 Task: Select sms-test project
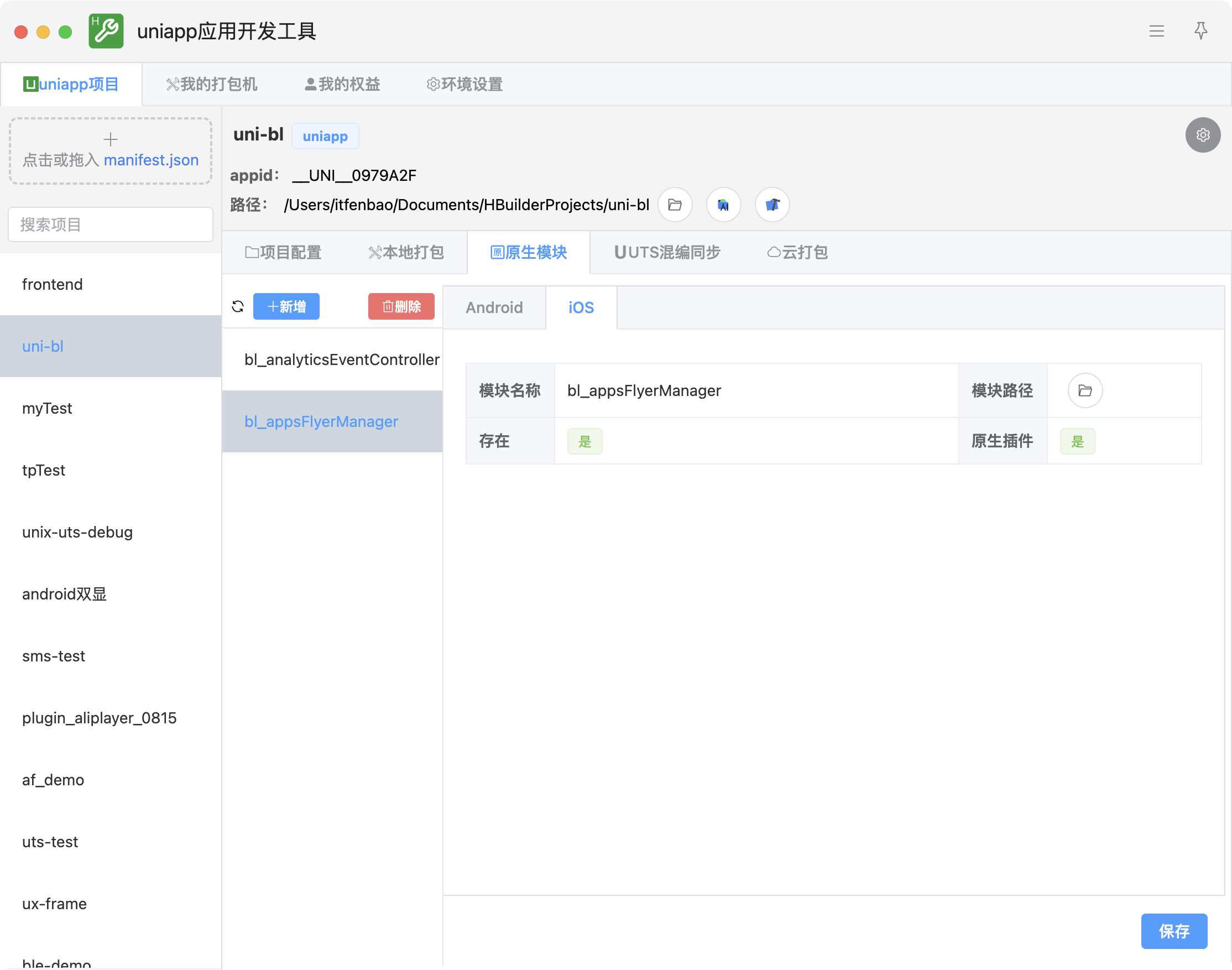tap(111, 656)
